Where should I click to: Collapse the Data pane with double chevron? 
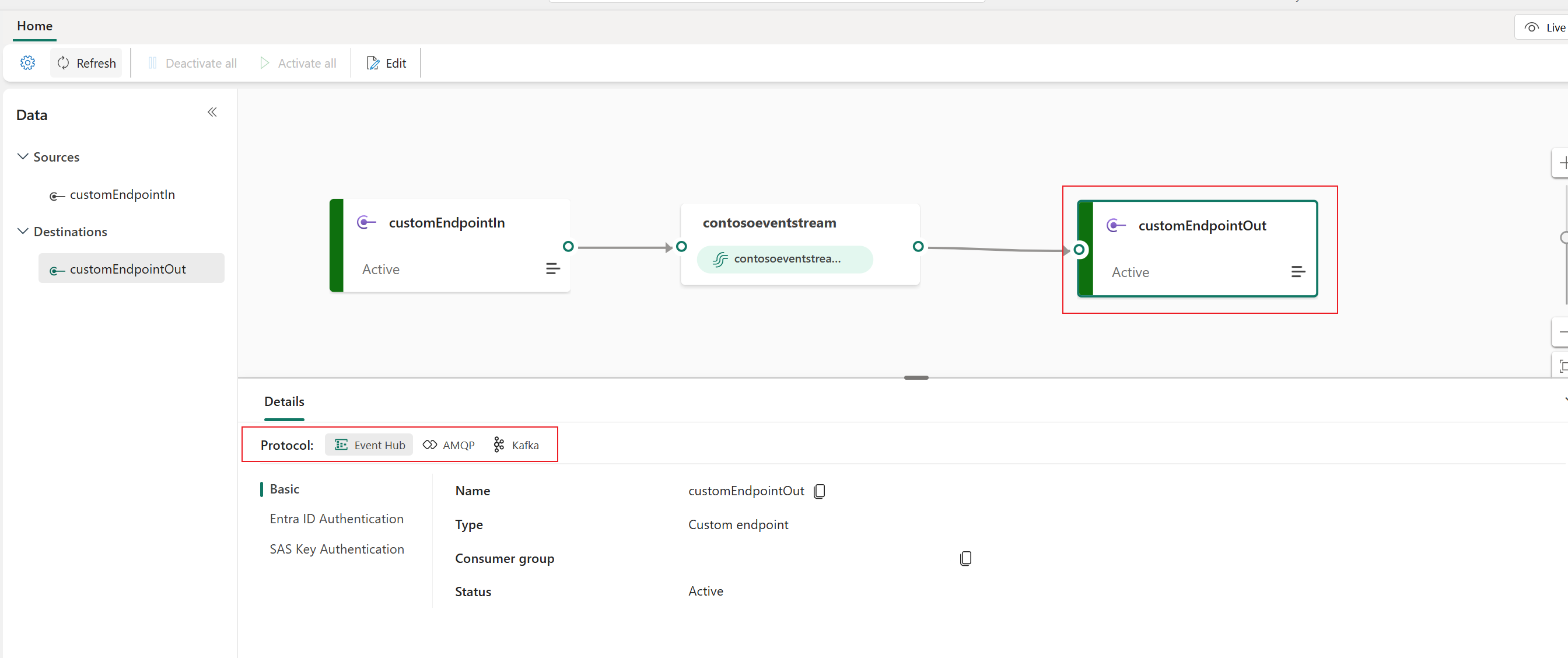coord(212,112)
